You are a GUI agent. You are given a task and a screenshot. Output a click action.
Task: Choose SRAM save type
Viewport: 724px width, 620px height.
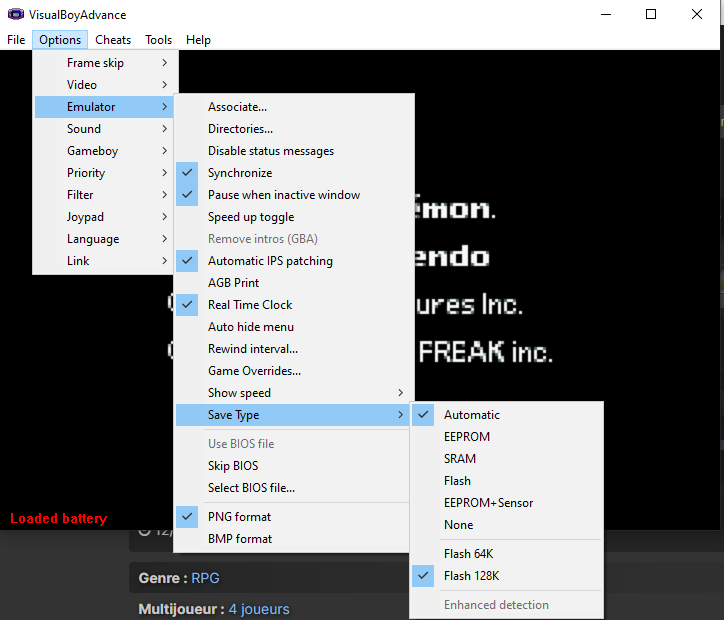[x=460, y=459]
